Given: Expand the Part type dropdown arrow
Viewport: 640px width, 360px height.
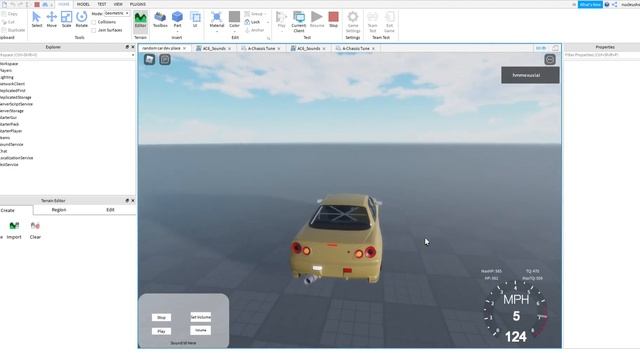Looking at the screenshot, I should 177,31.
